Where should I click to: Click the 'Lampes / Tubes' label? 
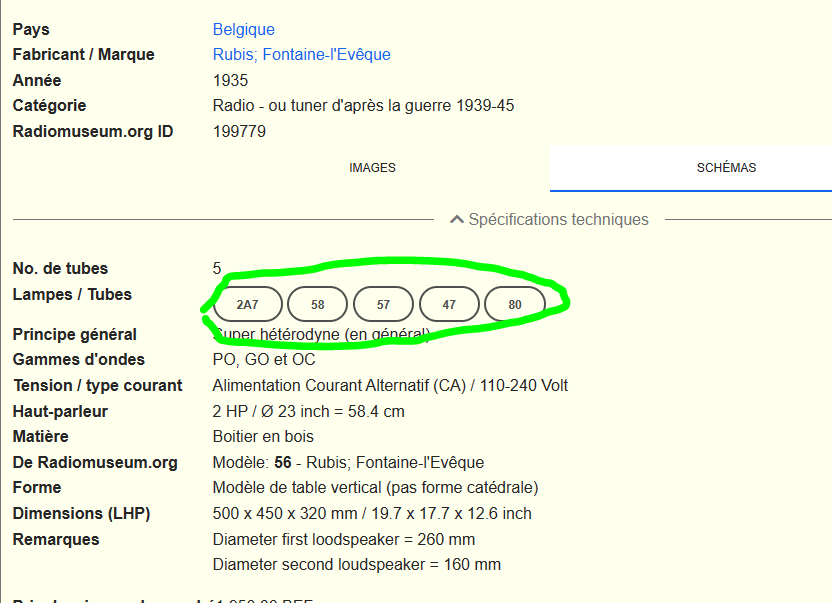click(72, 294)
